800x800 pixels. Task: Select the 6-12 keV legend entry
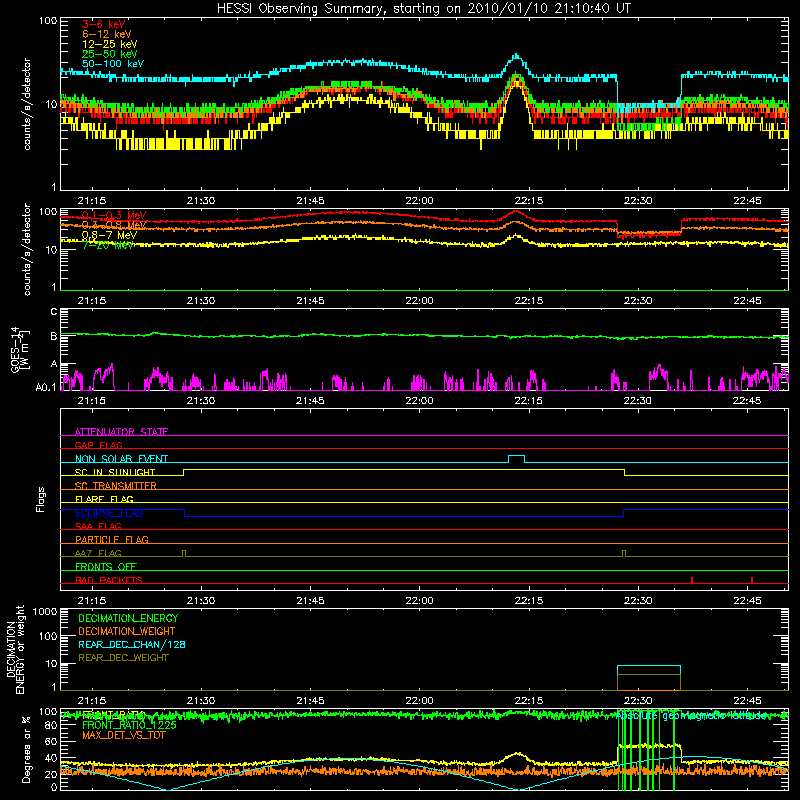pyautogui.click(x=107, y=34)
